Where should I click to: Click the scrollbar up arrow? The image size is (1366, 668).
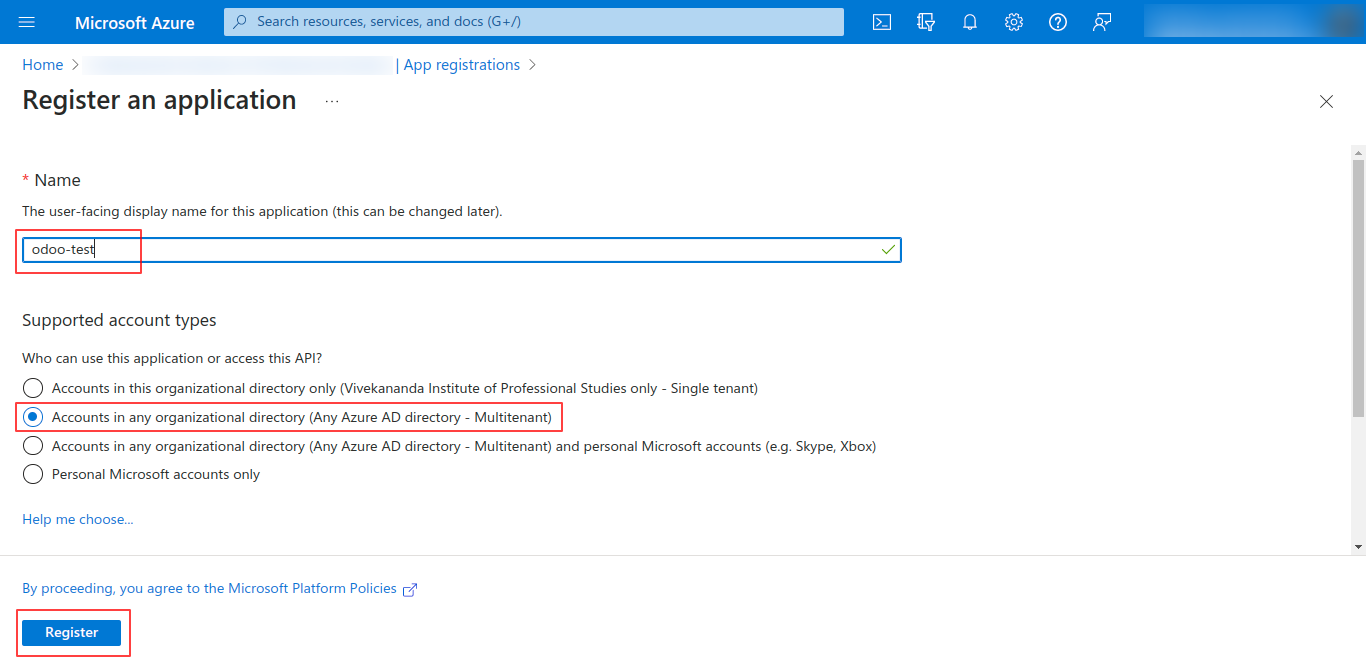[x=1358, y=151]
